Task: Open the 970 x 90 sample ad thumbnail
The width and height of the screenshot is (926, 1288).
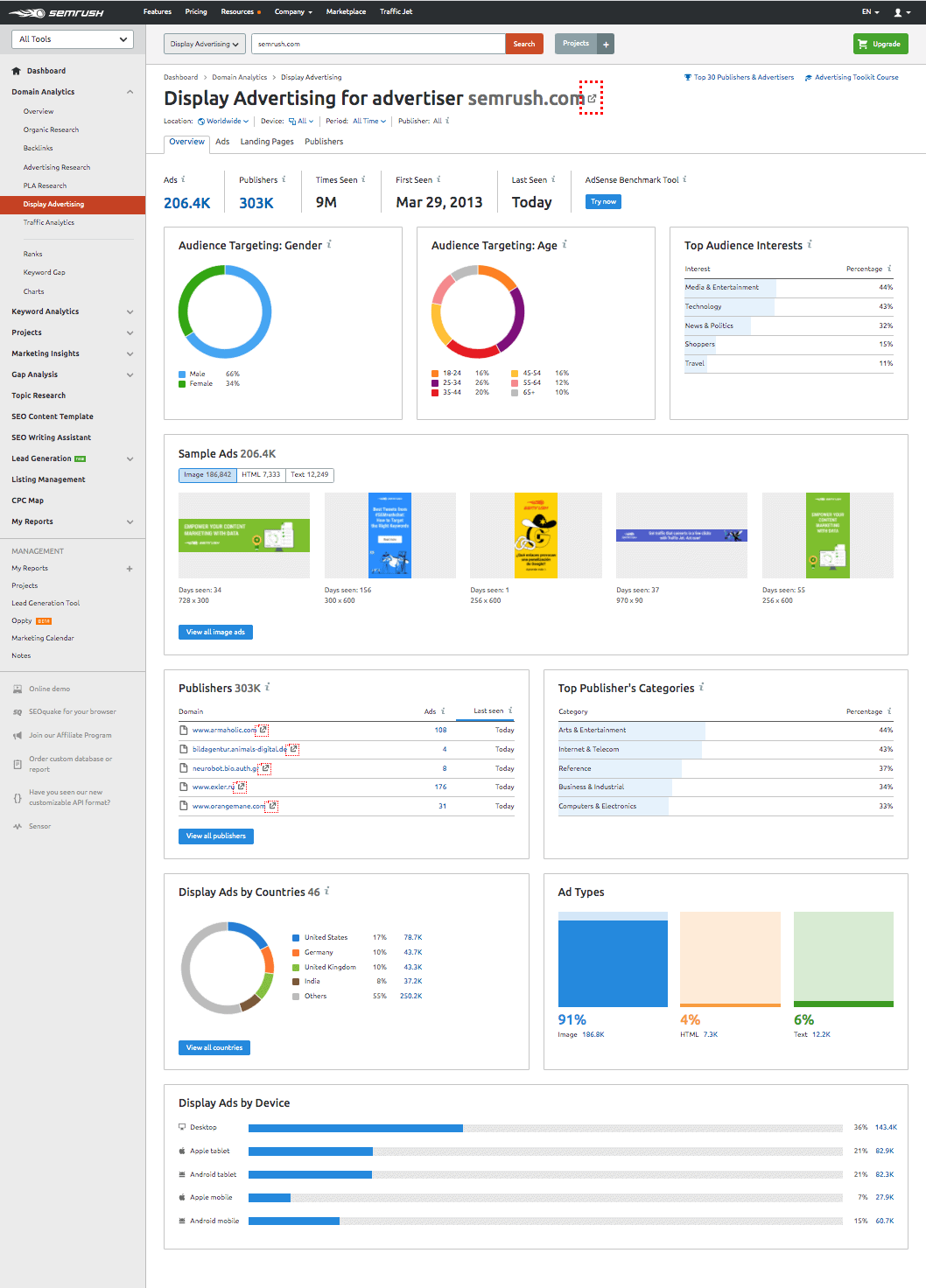Action: pyautogui.click(x=682, y=535)
